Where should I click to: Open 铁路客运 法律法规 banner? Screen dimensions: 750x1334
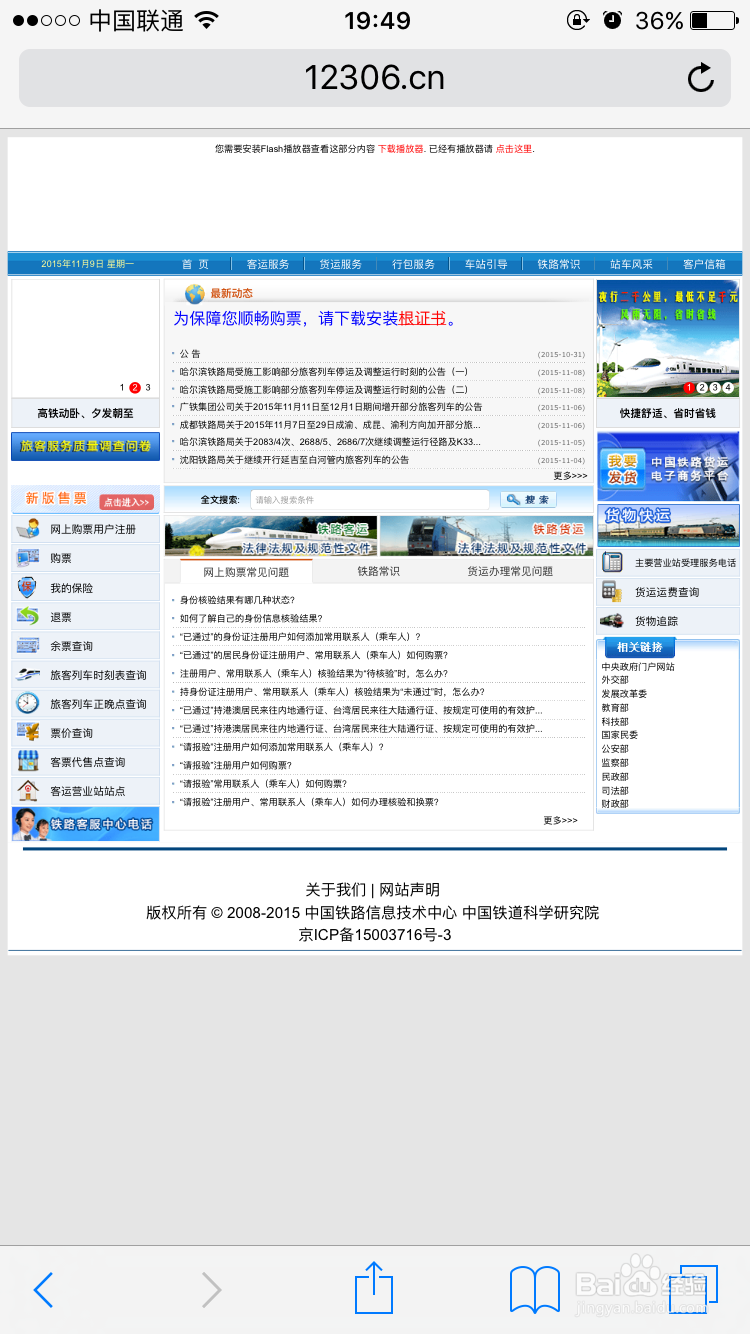271,536
